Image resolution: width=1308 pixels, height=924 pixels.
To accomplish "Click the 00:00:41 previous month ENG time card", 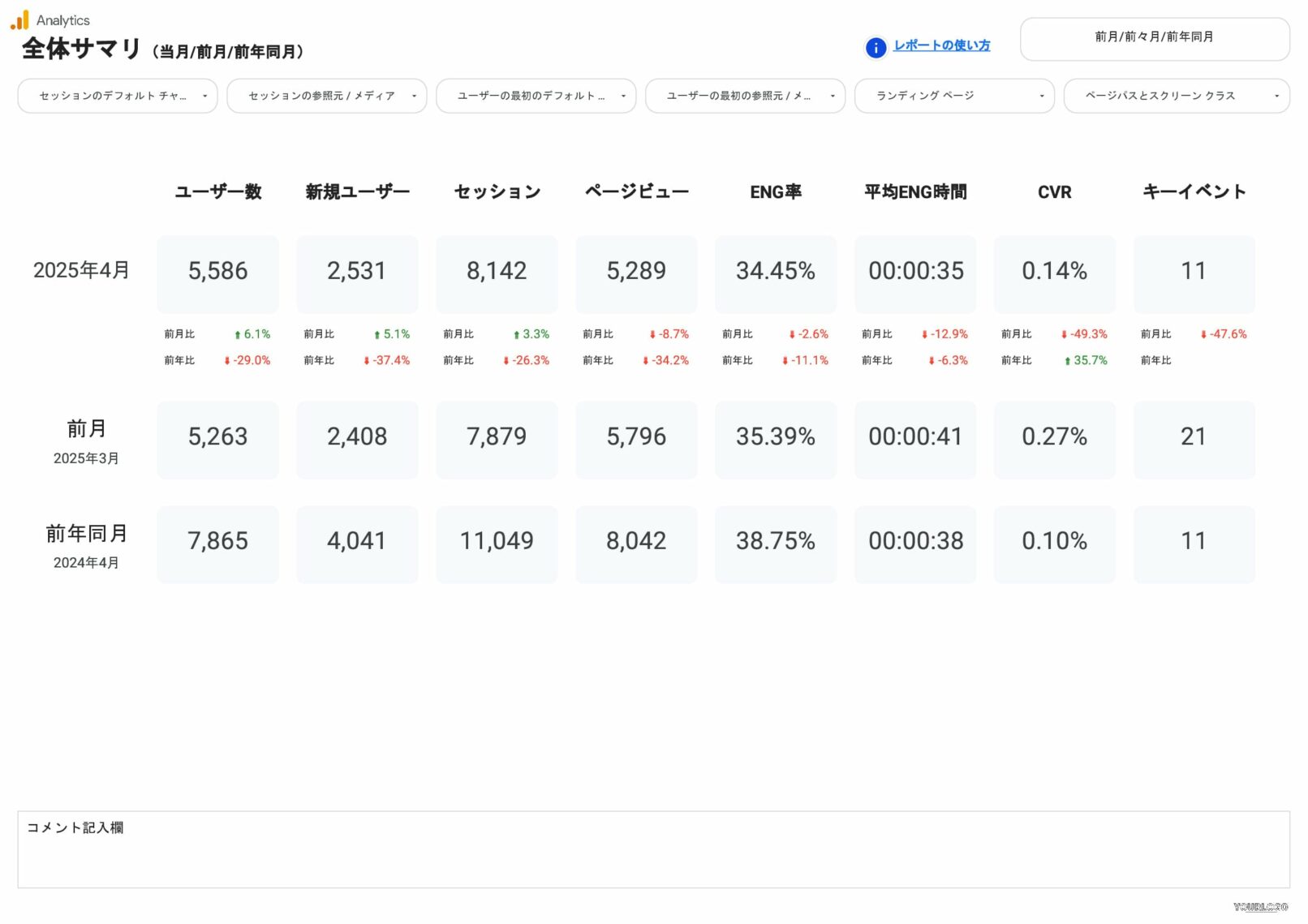I will 915,437.
